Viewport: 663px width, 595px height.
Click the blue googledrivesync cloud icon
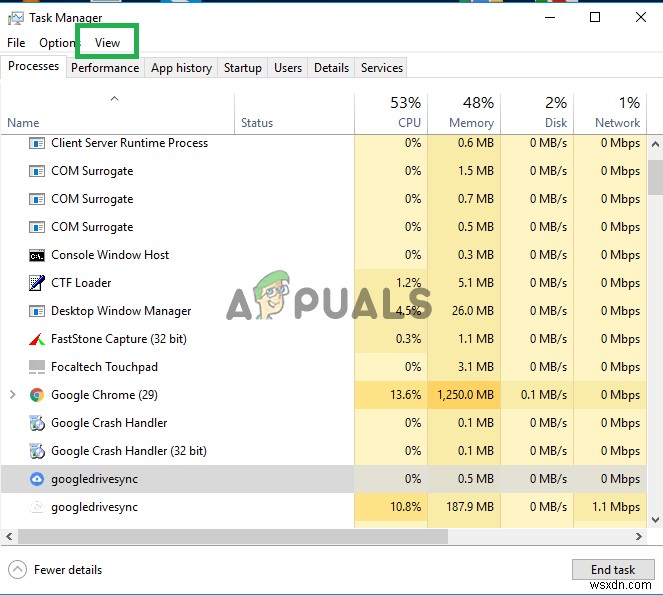click(37, 479)
